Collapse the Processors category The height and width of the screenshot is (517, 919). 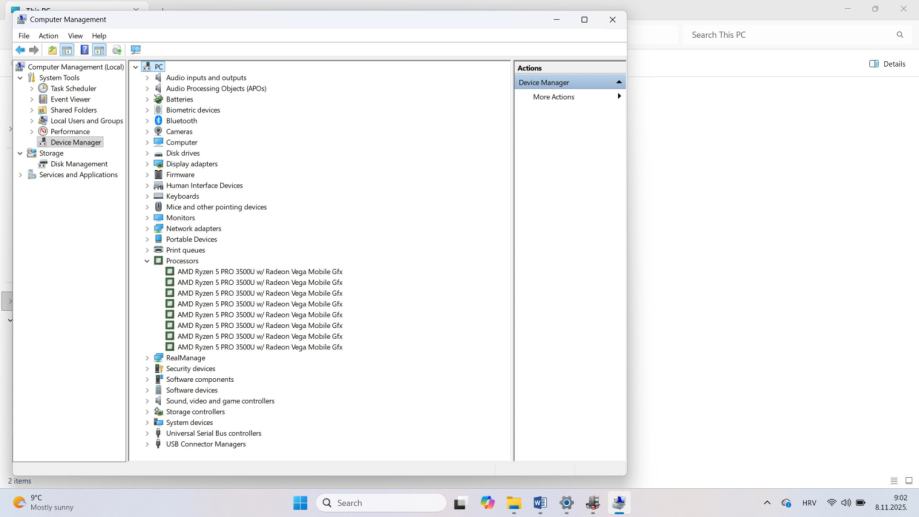point(147,261)
